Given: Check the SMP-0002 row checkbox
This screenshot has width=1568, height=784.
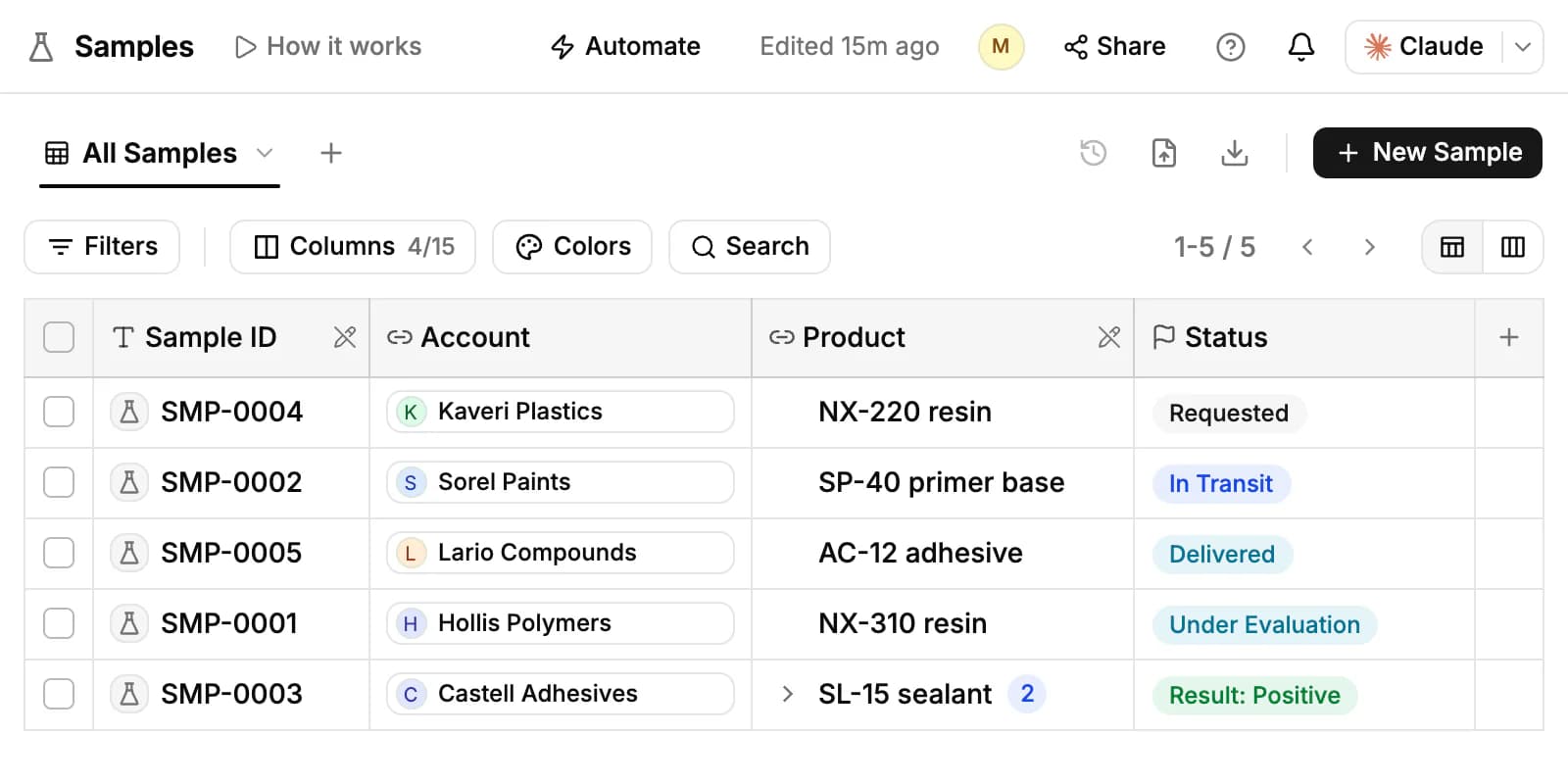Looking at the screenshot, I should coord(59,482).
